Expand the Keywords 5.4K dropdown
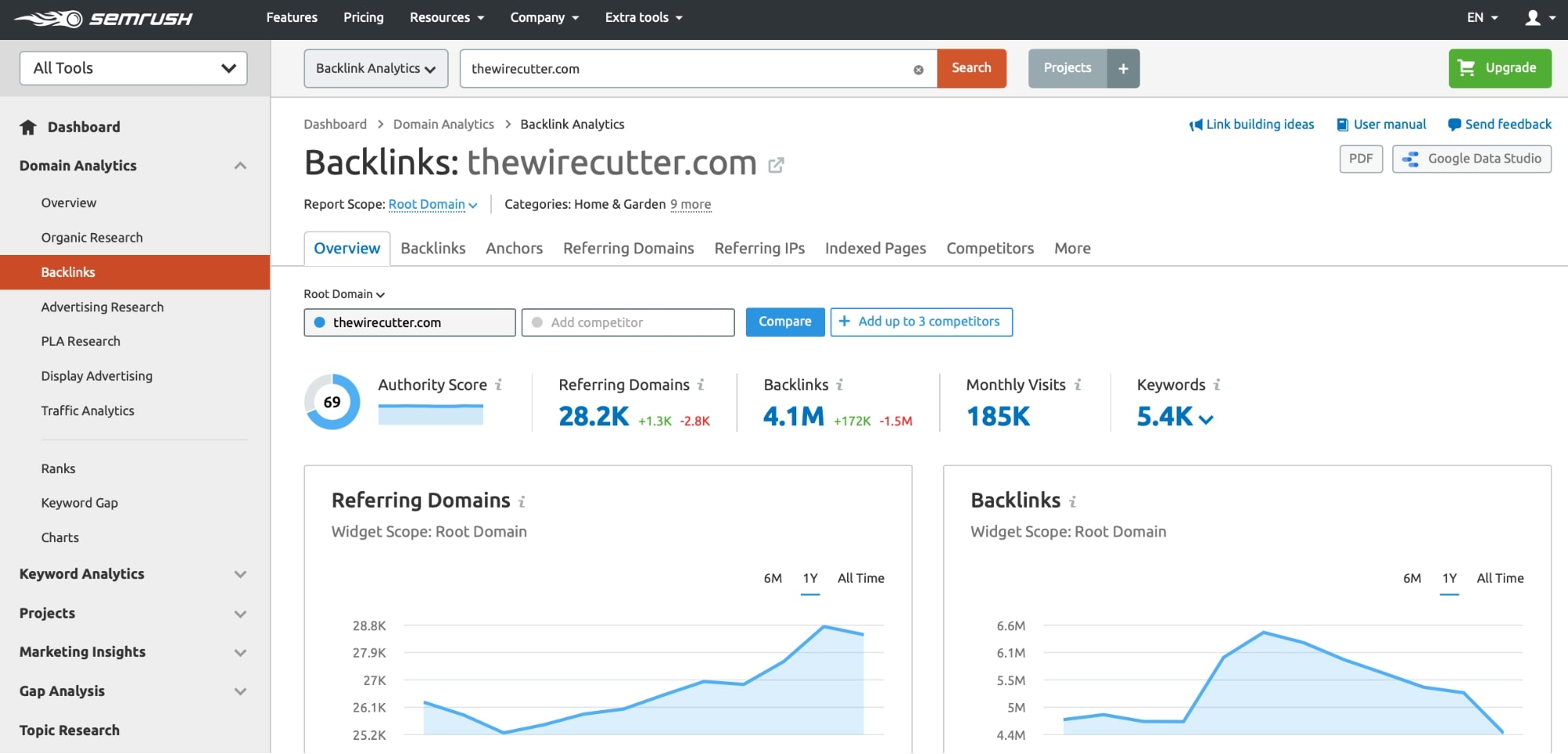1568x754 pixels. point(1175,417)
